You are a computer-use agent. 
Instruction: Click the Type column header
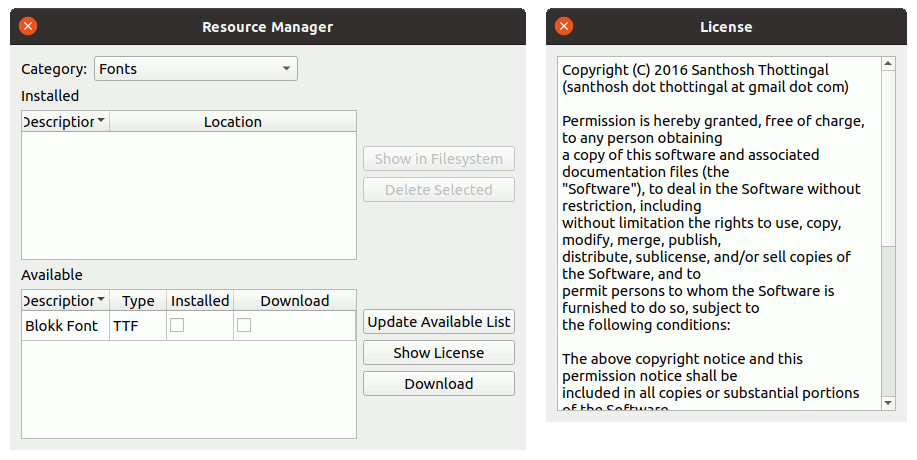coord(138,301)
